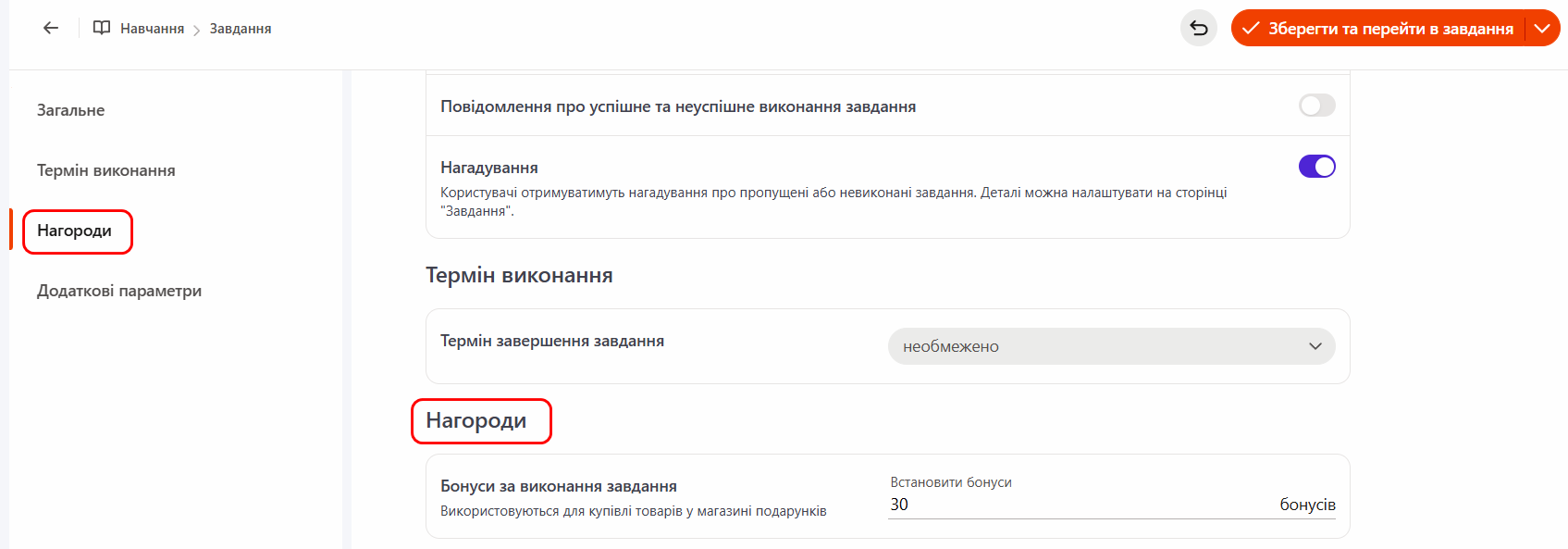Expand the save button arrow menu
The height and width of the screenshot is (549, 1568).
(1542, 28)
